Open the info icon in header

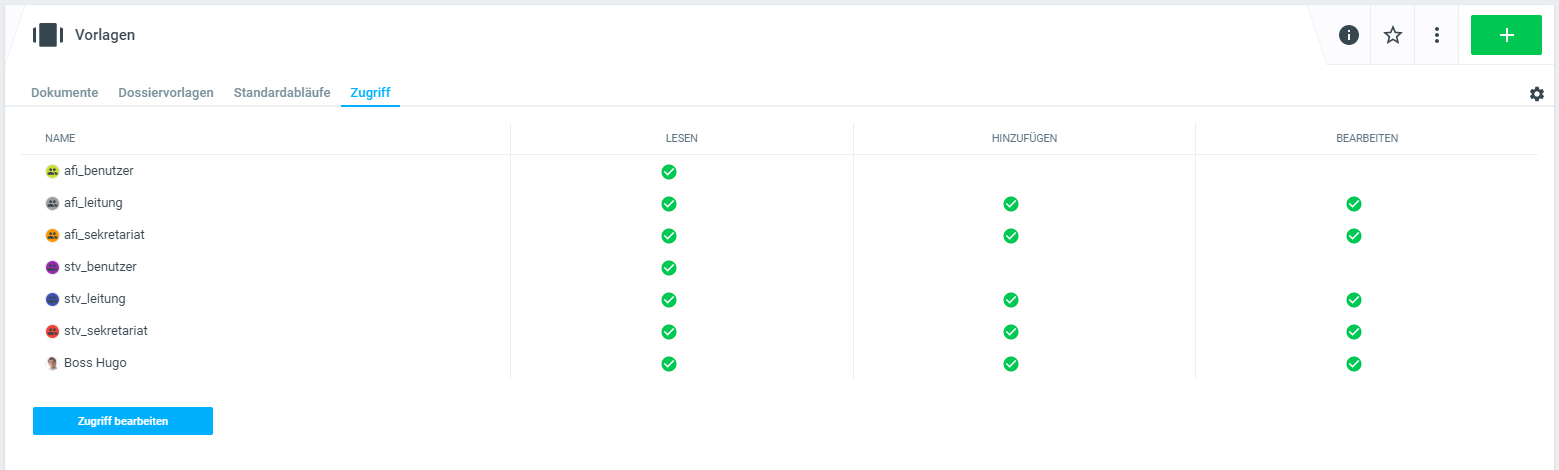tap(1349, 35)
